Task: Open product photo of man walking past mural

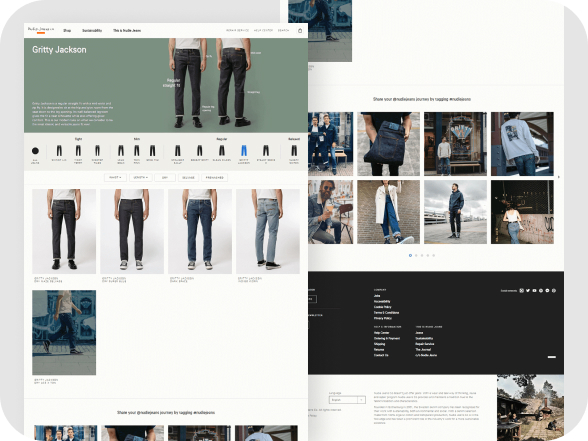Action: (64, 333)
